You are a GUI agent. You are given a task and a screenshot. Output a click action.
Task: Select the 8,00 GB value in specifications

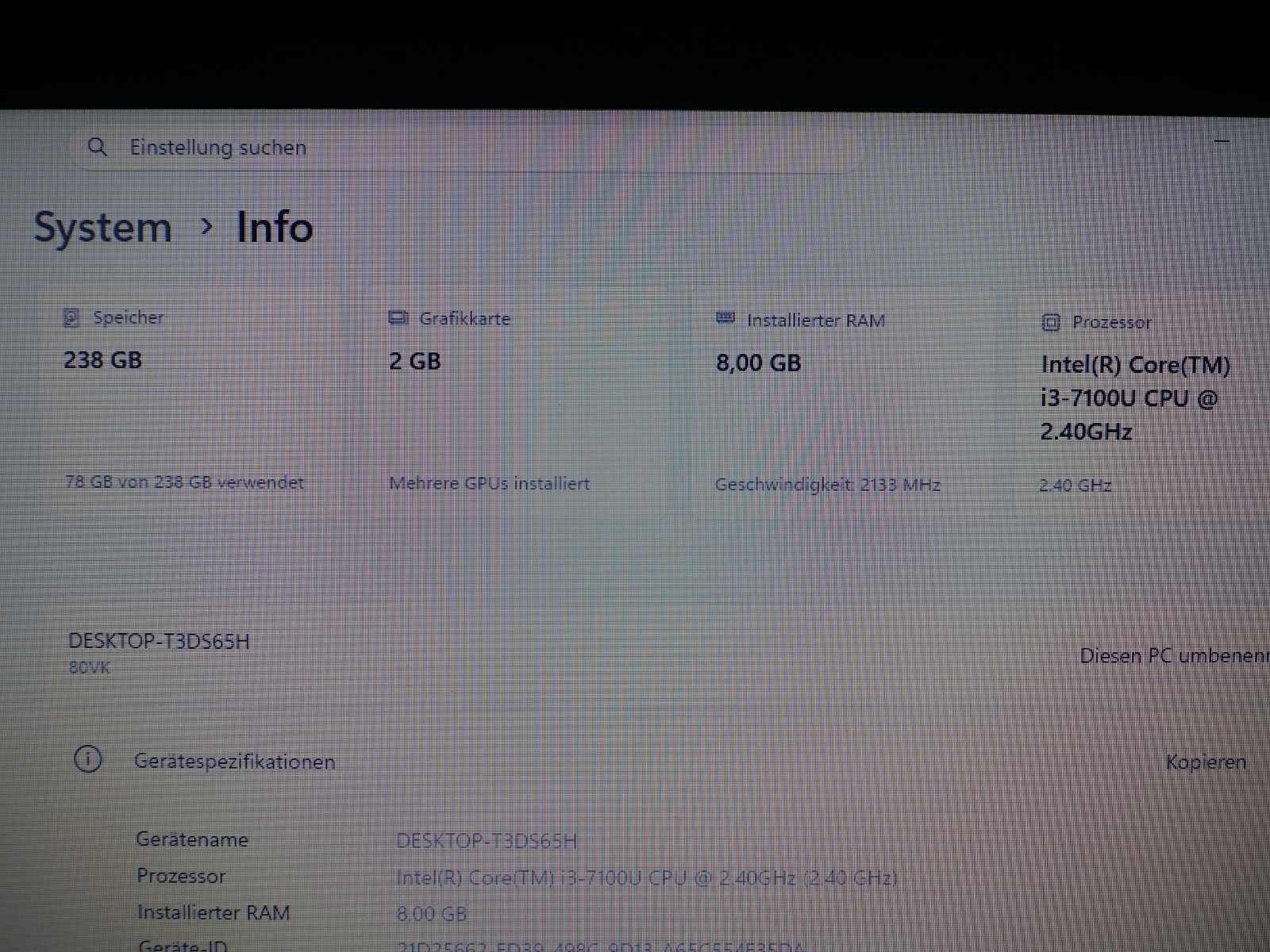point(432,914)
